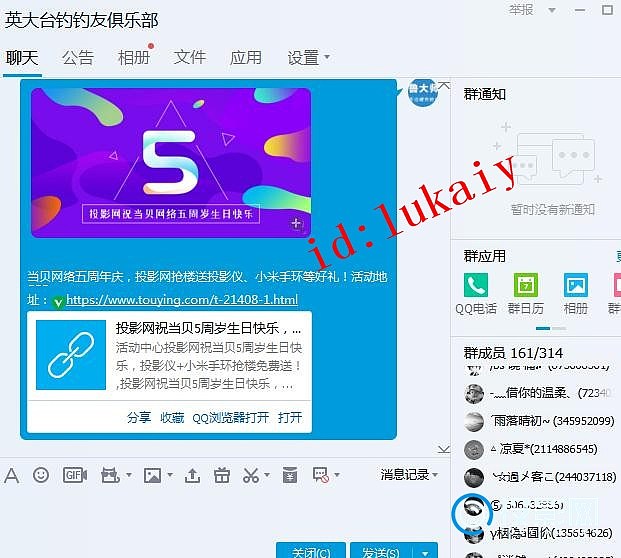Open the font style A tool
621x558 pixels.
[11, 475]
